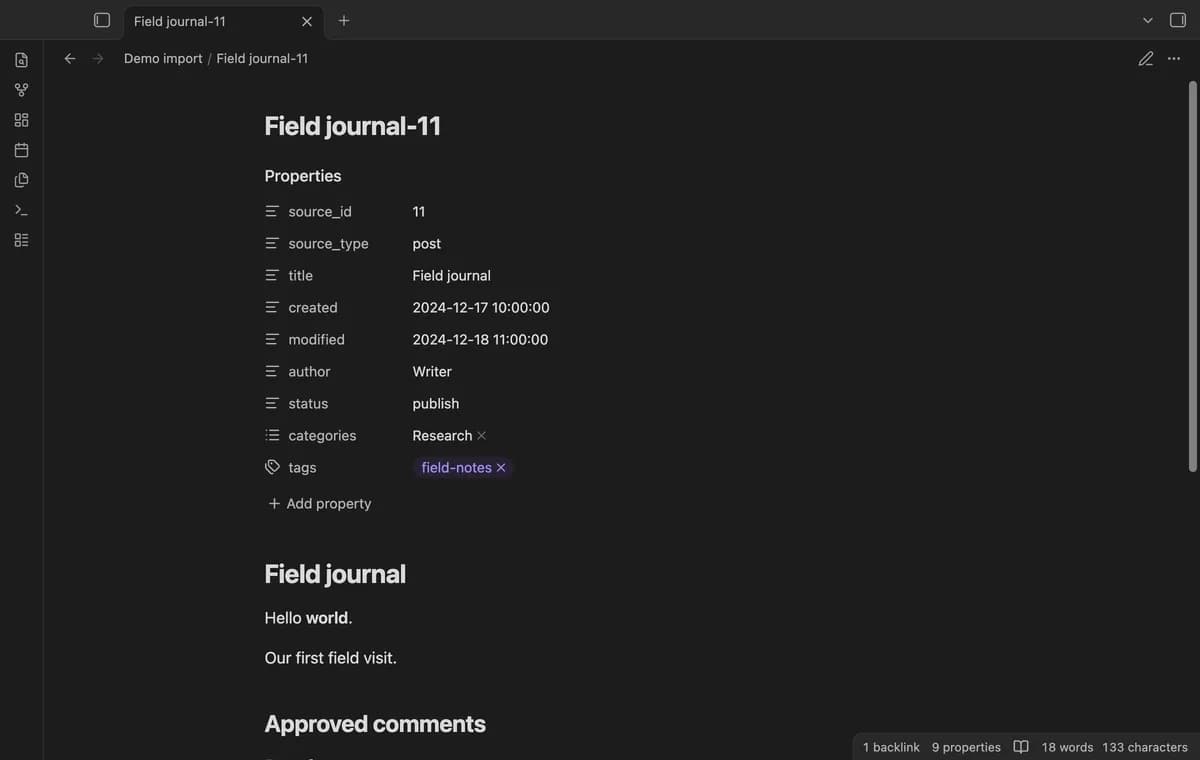Open graph view icon in ribbon
This screenshot has height=760, width=1200.
[21, 90]
